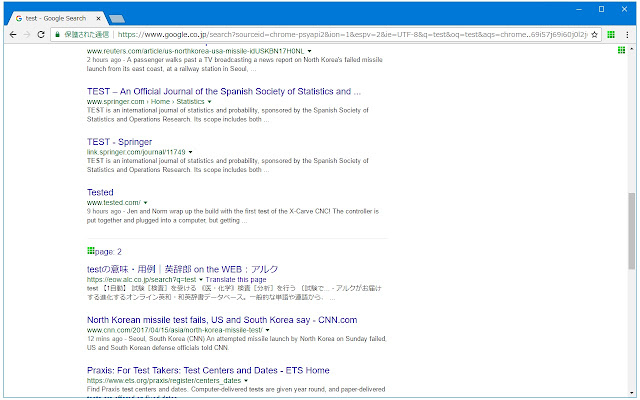
Task: Expand dropdown arrow next to eow.alc.co.jp URL
Action: click(x=200, y=280)
